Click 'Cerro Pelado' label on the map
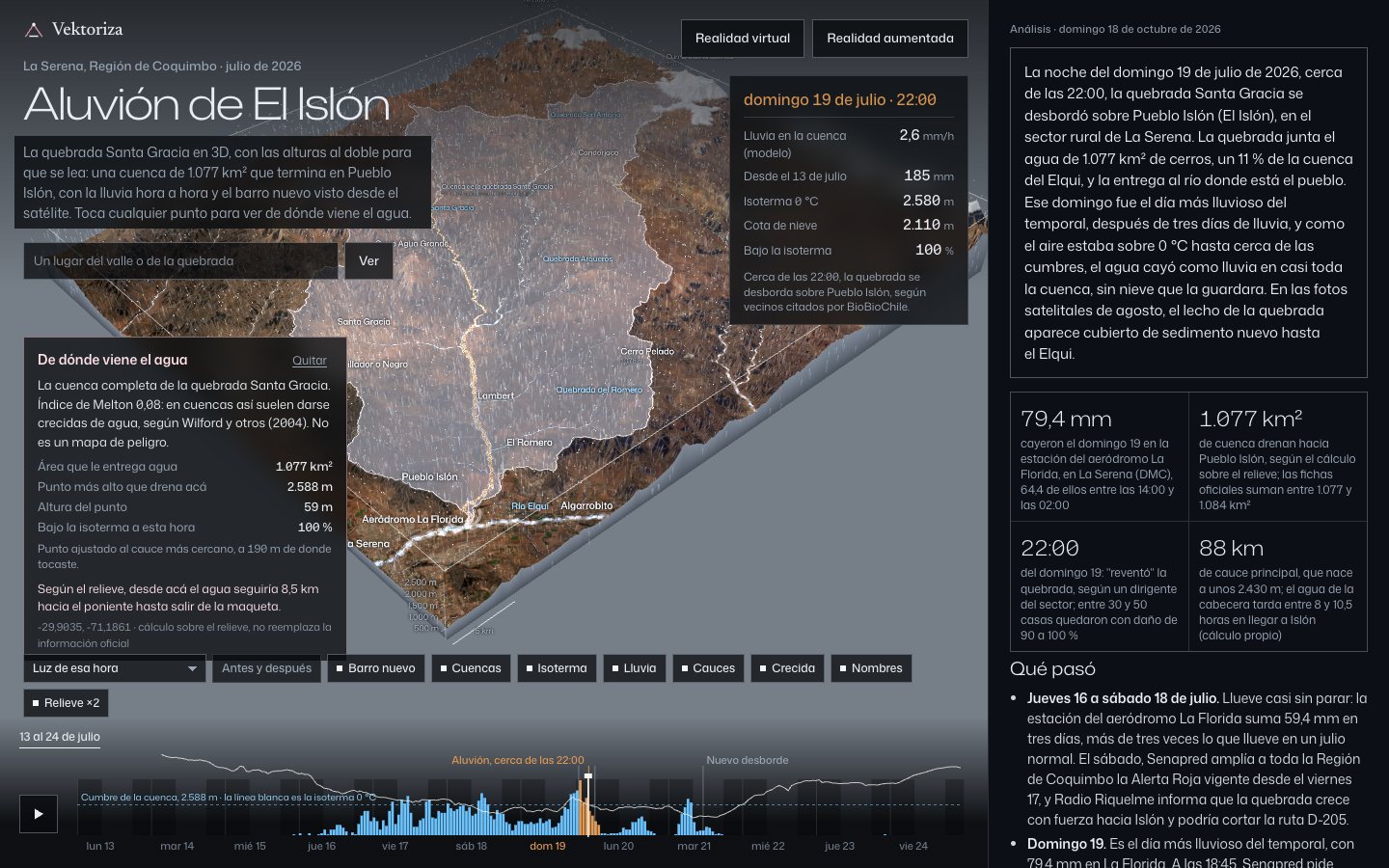Screen dimensions: 1389x868 point(647,352)
